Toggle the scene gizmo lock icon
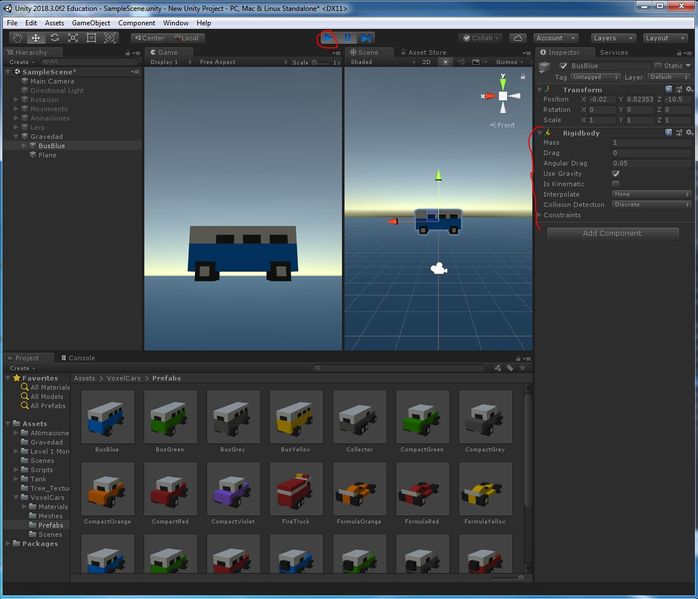 coord(523,77)
